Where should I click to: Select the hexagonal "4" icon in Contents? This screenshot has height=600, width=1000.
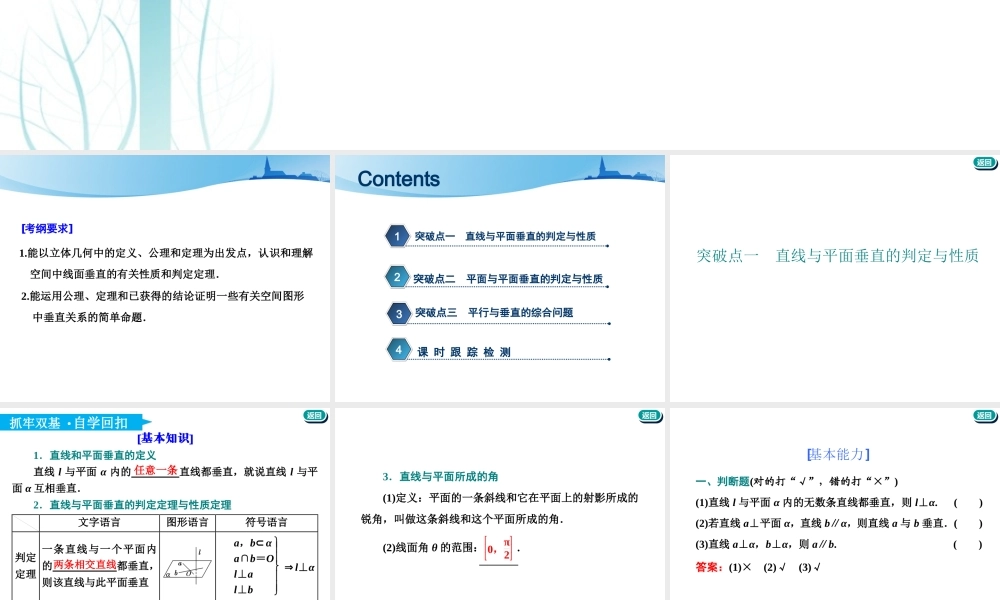pos(396,349)
